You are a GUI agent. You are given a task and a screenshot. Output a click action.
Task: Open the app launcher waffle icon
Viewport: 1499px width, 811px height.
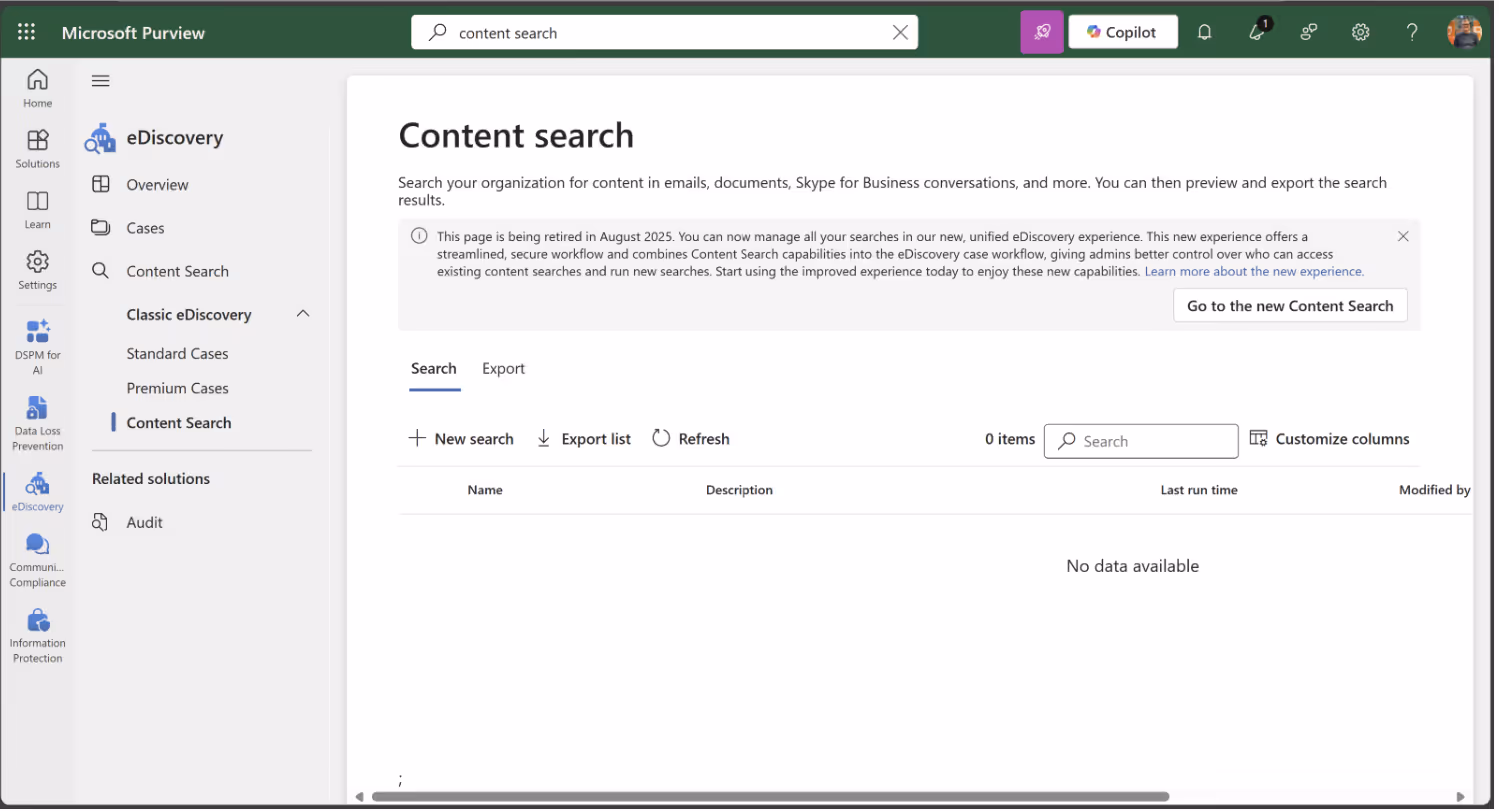(27, 32)
